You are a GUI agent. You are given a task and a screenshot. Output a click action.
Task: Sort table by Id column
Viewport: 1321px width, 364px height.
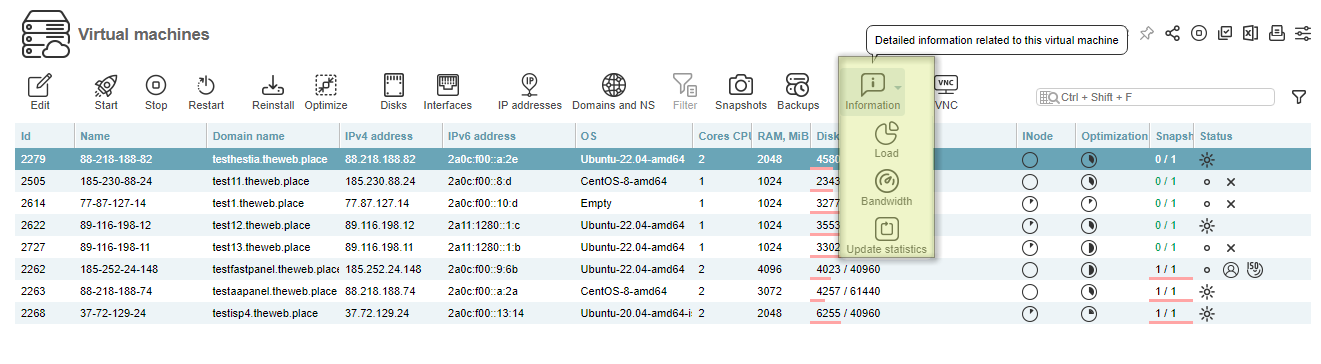click(44, 136)
